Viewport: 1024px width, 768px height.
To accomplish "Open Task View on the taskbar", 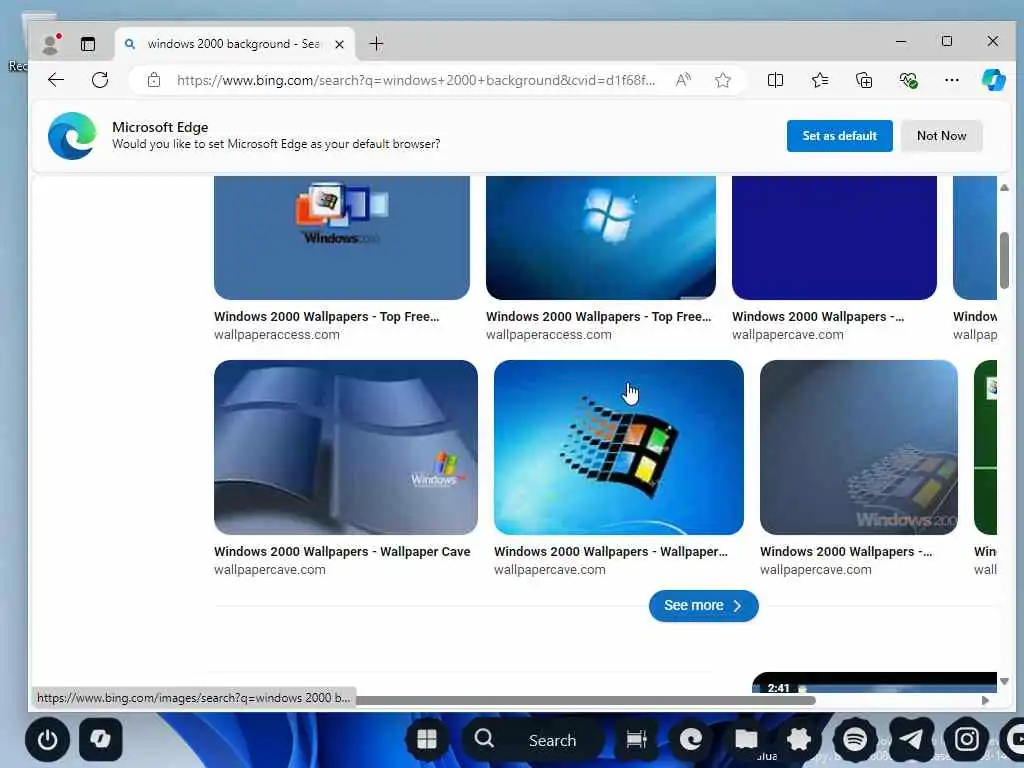I will point(636,739).
